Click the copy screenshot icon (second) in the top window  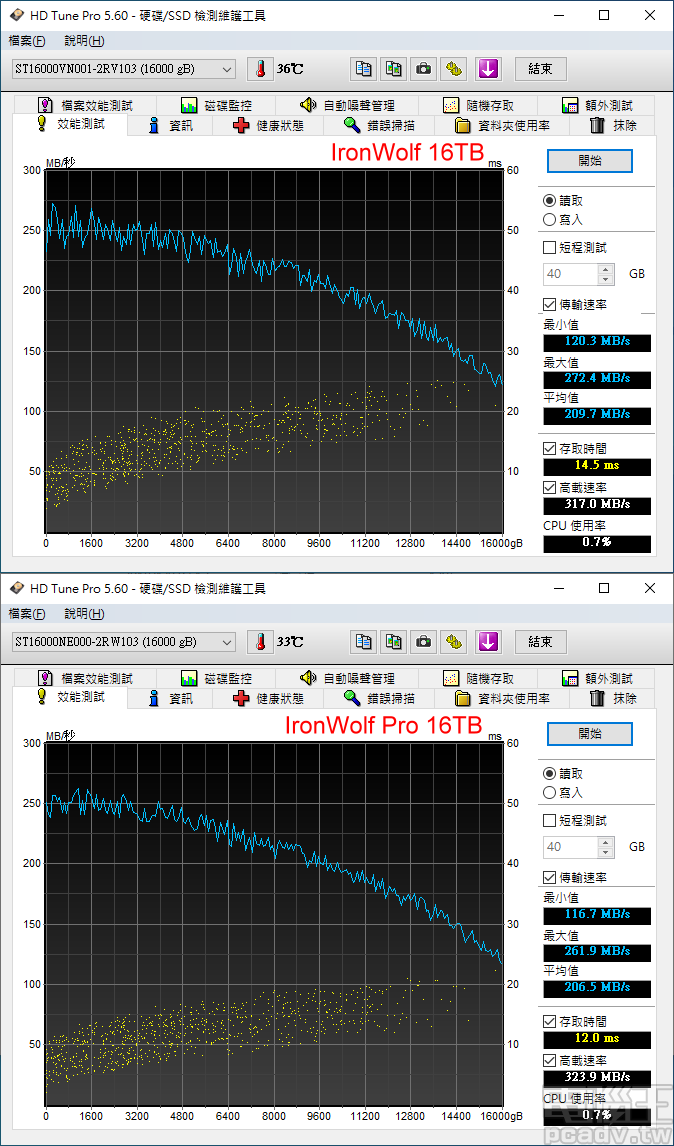[394, 69]
